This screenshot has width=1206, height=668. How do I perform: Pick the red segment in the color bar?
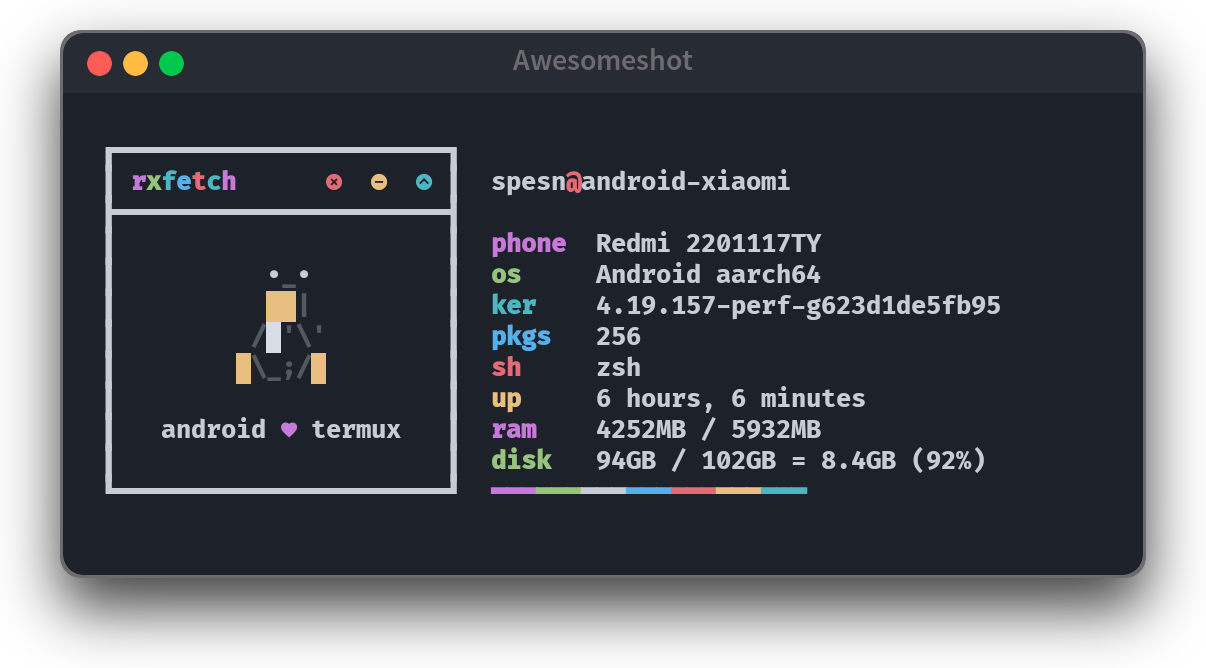click(693, 490)
